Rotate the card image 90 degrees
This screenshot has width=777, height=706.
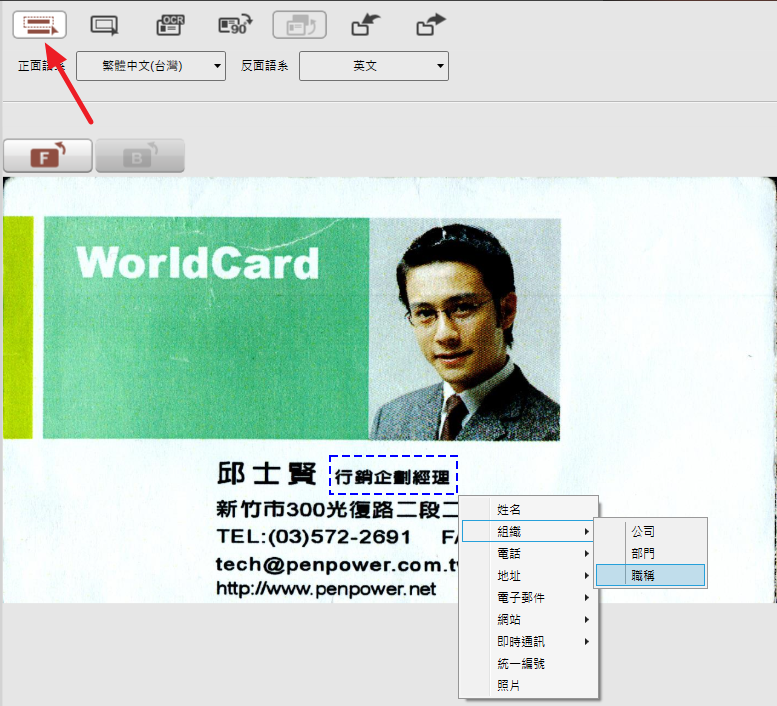click(236, 25)
